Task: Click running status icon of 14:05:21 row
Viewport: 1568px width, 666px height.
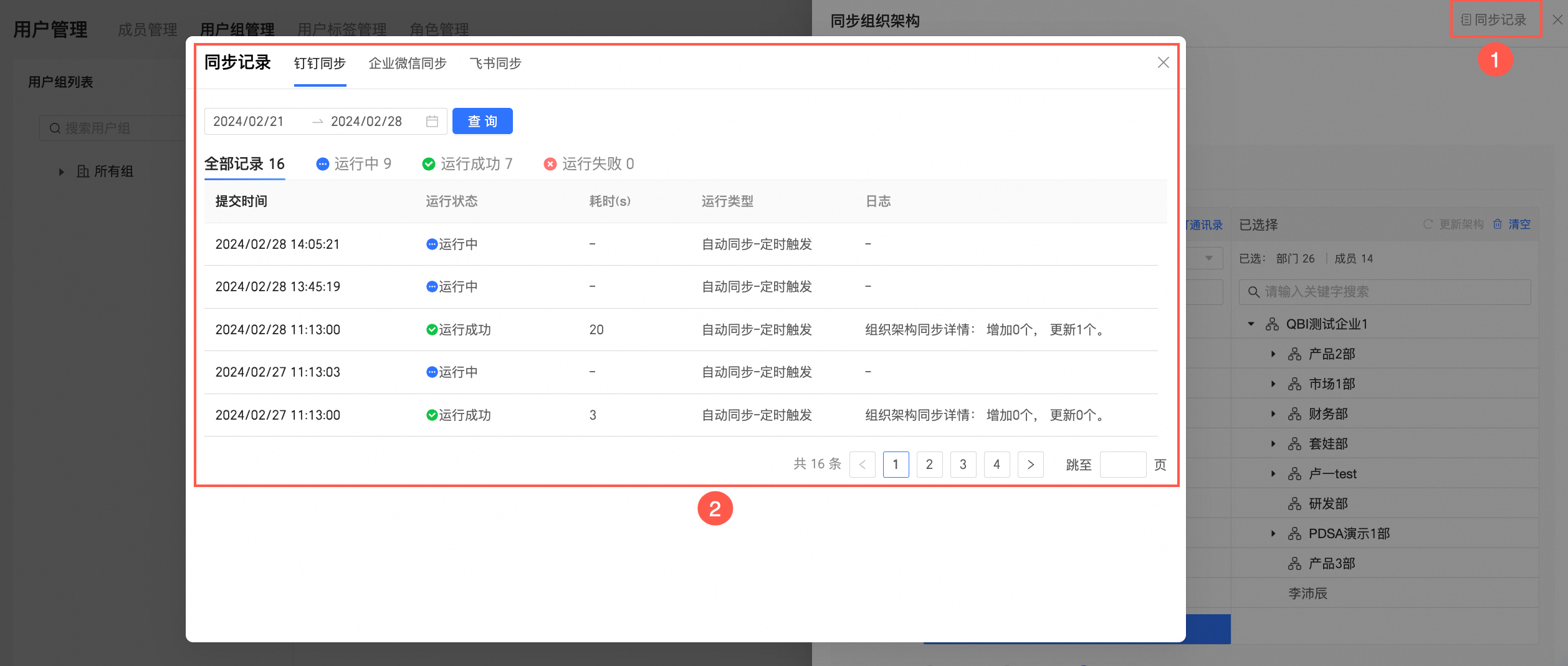Action: tap(432, 244)
